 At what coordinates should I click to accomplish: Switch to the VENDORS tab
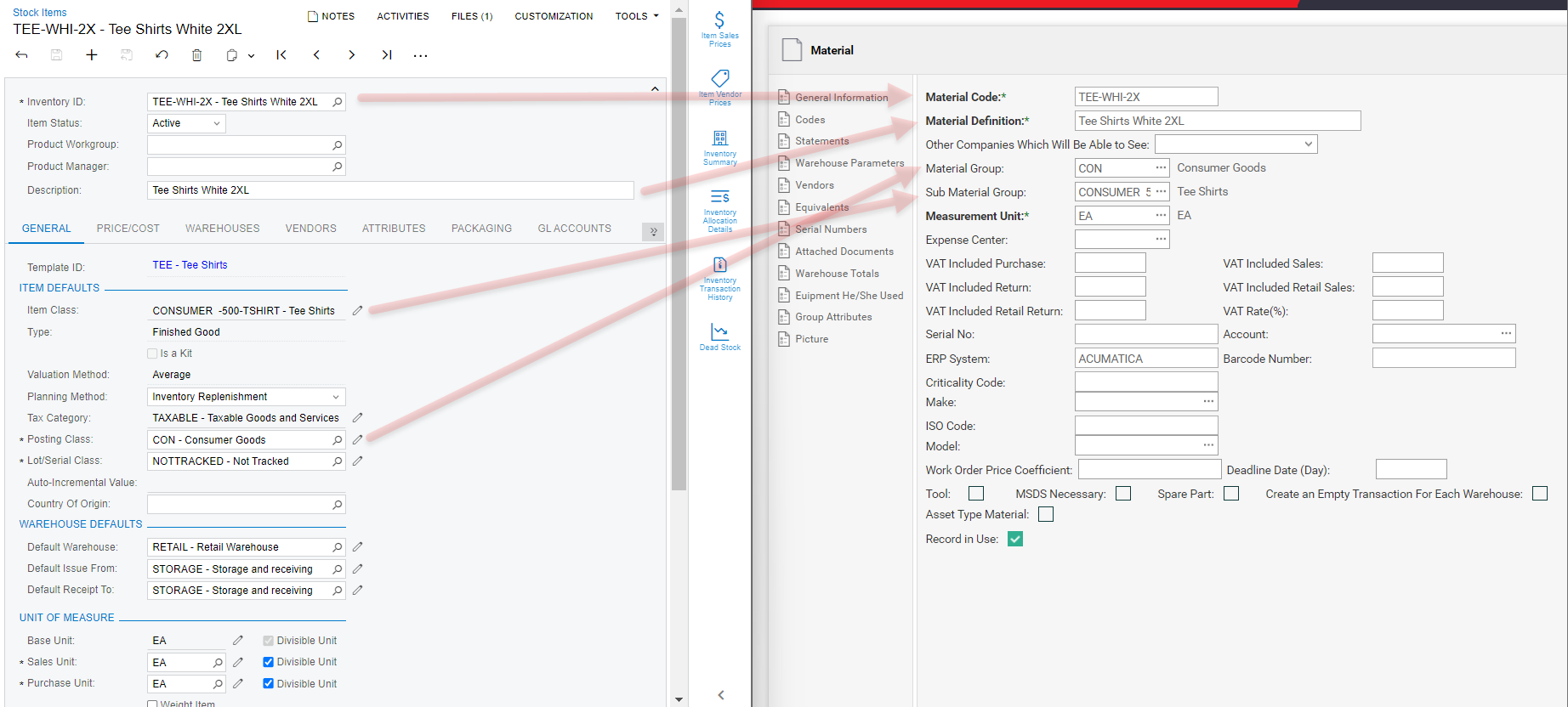311,229
